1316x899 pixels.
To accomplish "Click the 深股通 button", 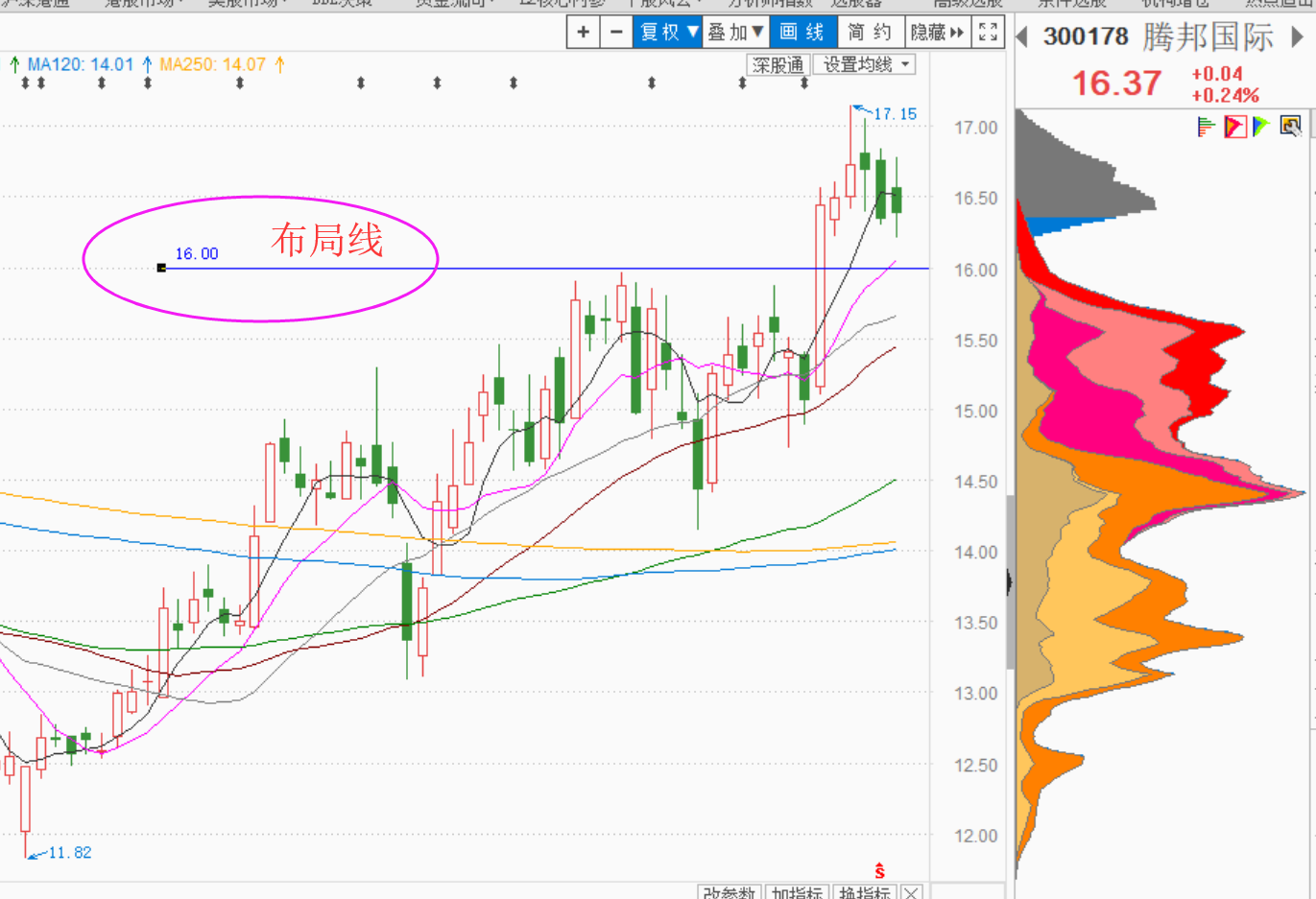I will (x=778, y=65).
